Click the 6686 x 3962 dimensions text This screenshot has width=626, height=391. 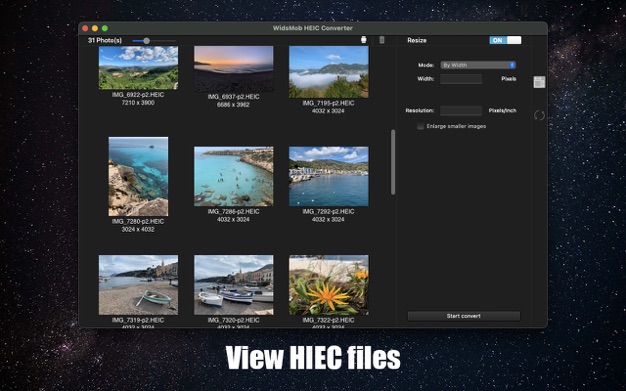coord(233,105)
